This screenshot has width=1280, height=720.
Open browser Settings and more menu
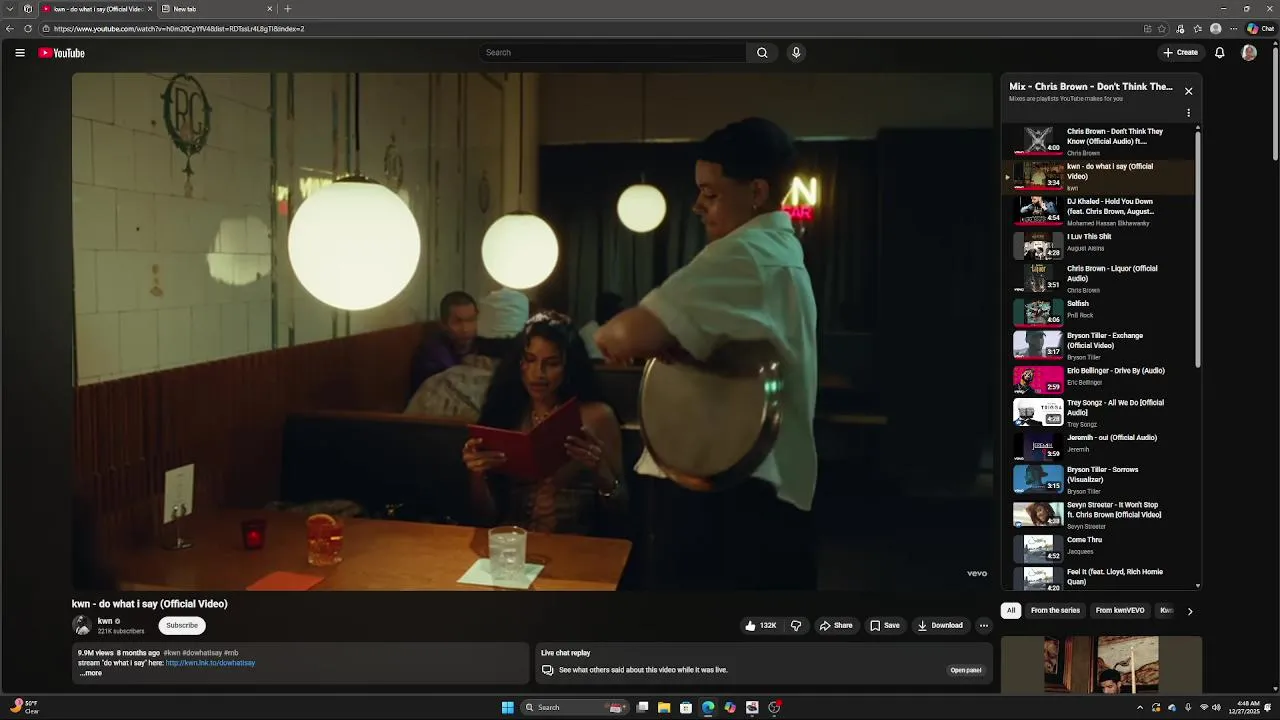(1233, 29)
